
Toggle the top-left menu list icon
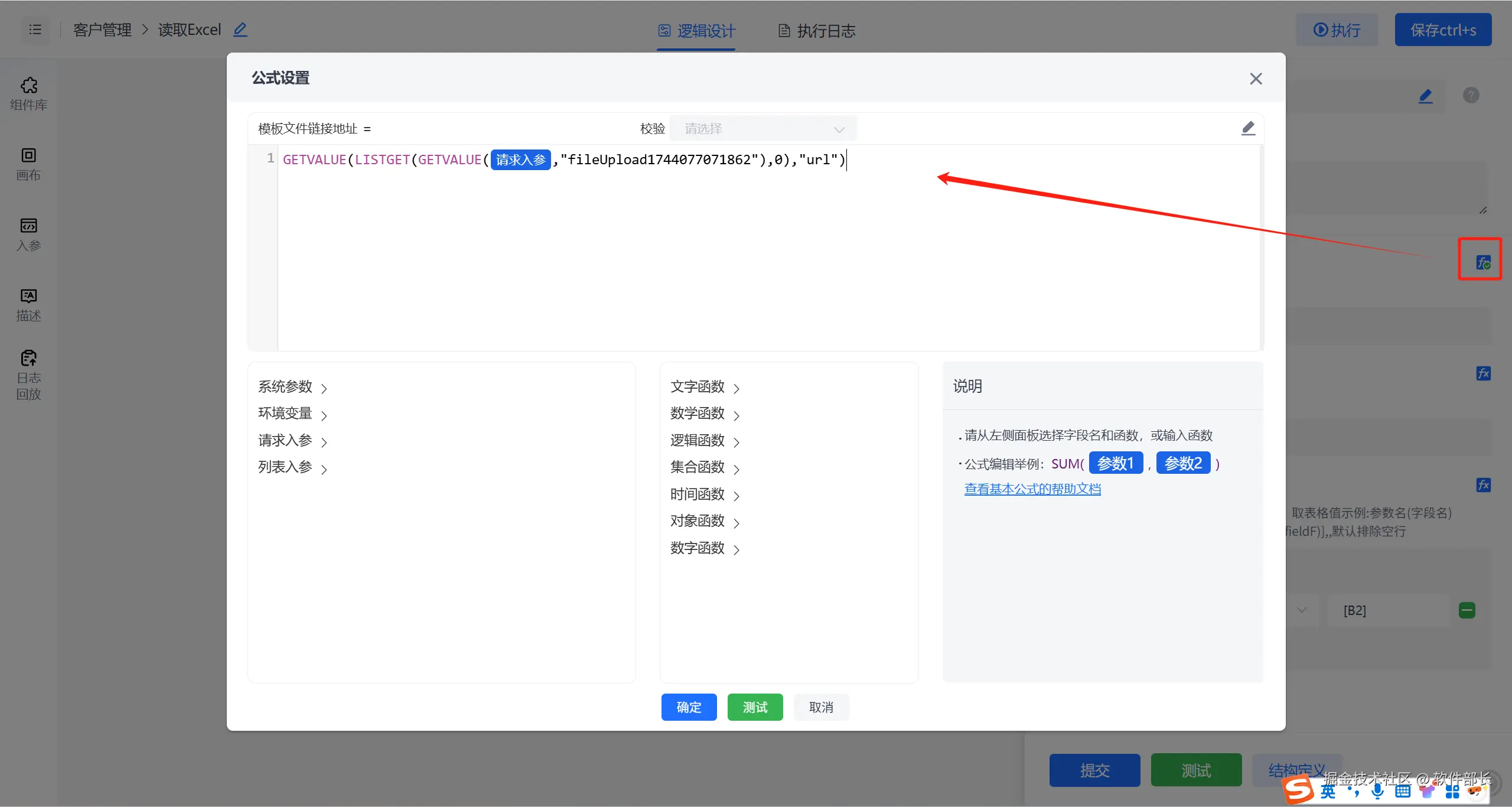(x=35, y=30)
